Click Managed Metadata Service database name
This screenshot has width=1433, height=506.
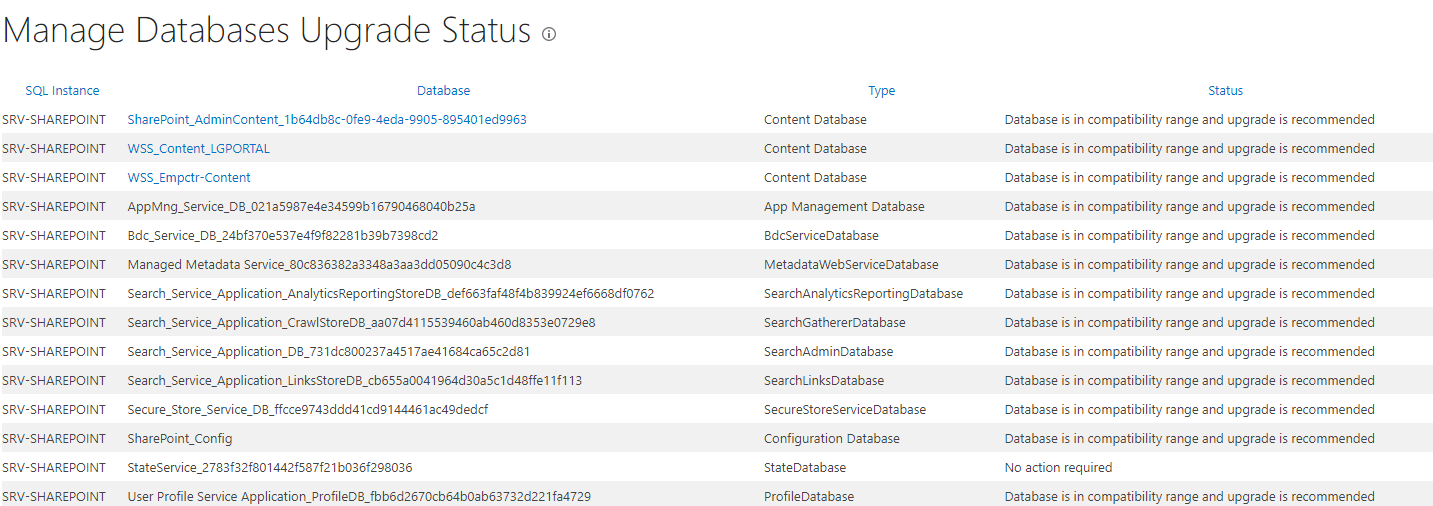[319, 265]
